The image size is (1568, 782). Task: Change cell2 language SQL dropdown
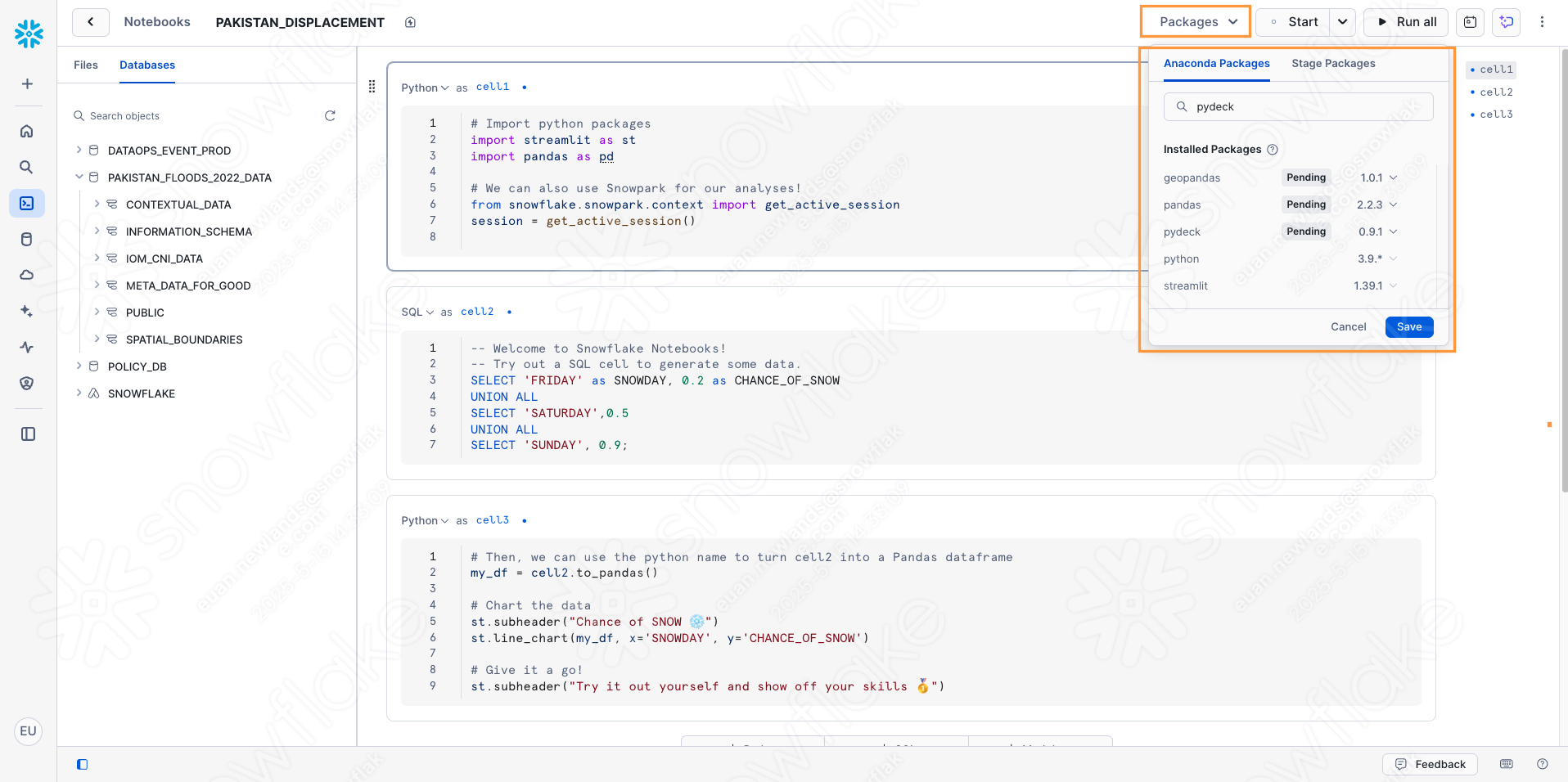pos(417,312)
